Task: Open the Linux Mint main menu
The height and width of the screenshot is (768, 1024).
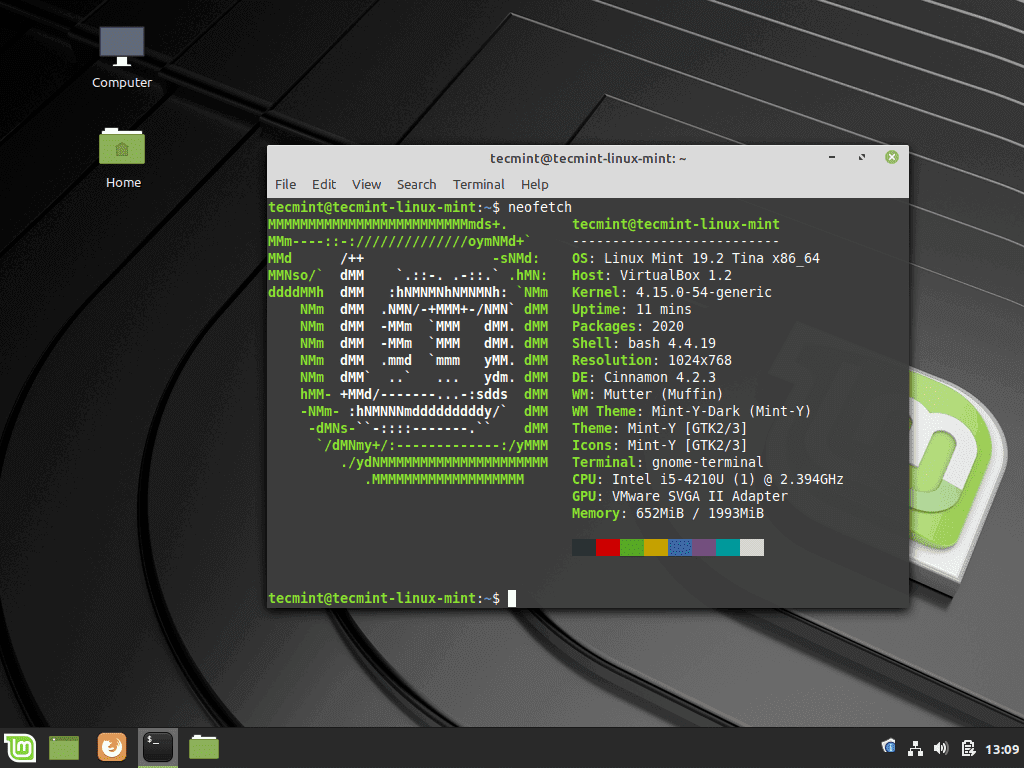Action: [20, 747]
